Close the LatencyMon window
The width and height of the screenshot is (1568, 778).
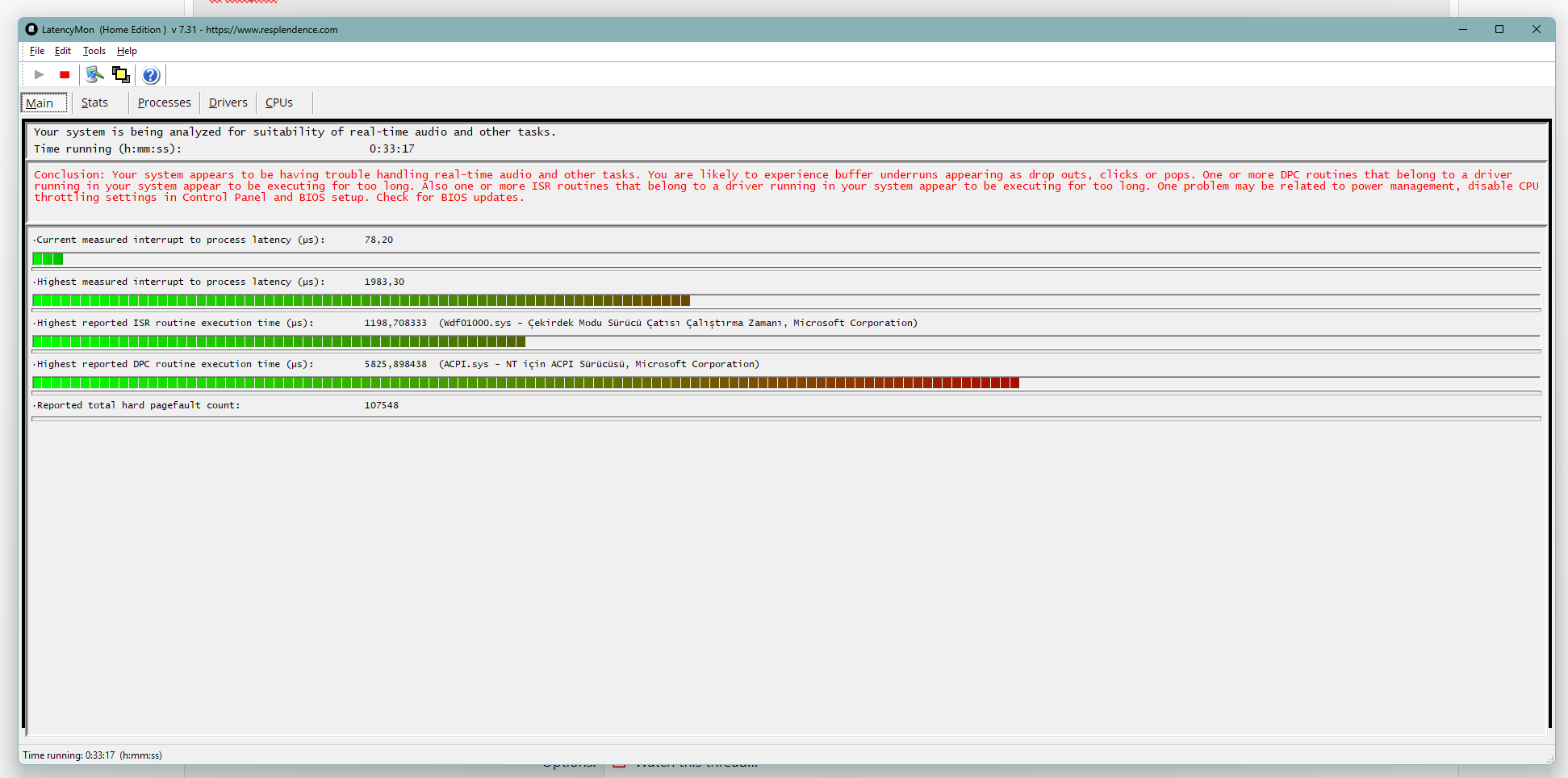[x=1537, y=30]
